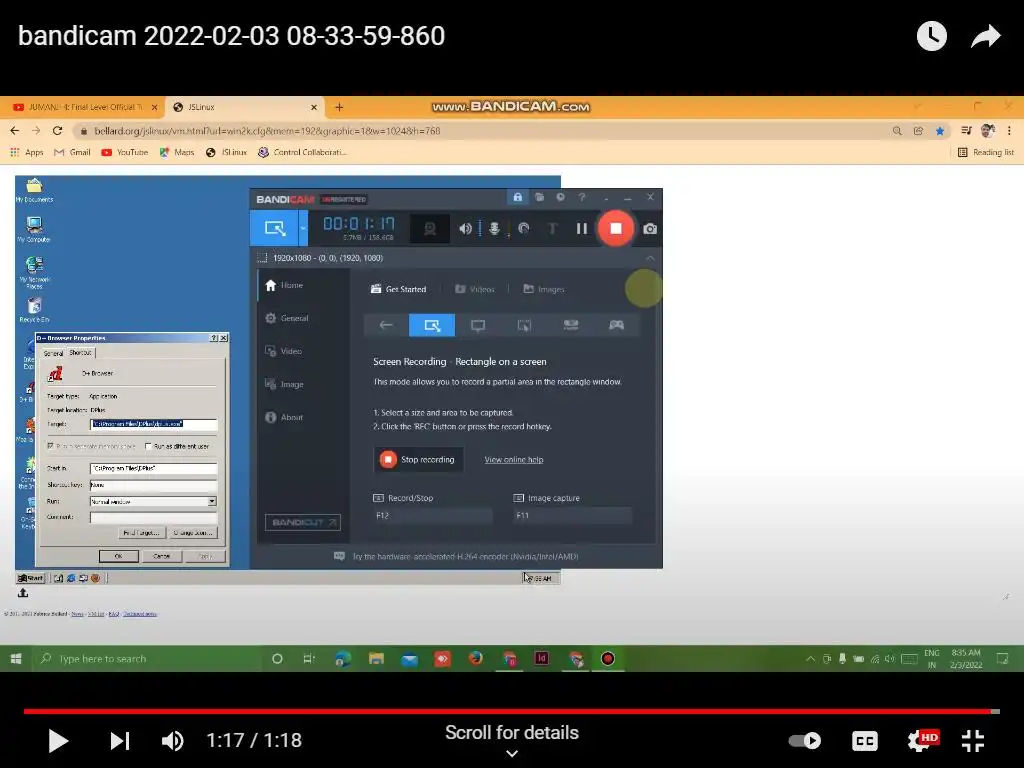The height and width of the screenshot is (768, 1024).
Task: Open Bandicam scheduled recording clock icon
Action: pos(560,197)
